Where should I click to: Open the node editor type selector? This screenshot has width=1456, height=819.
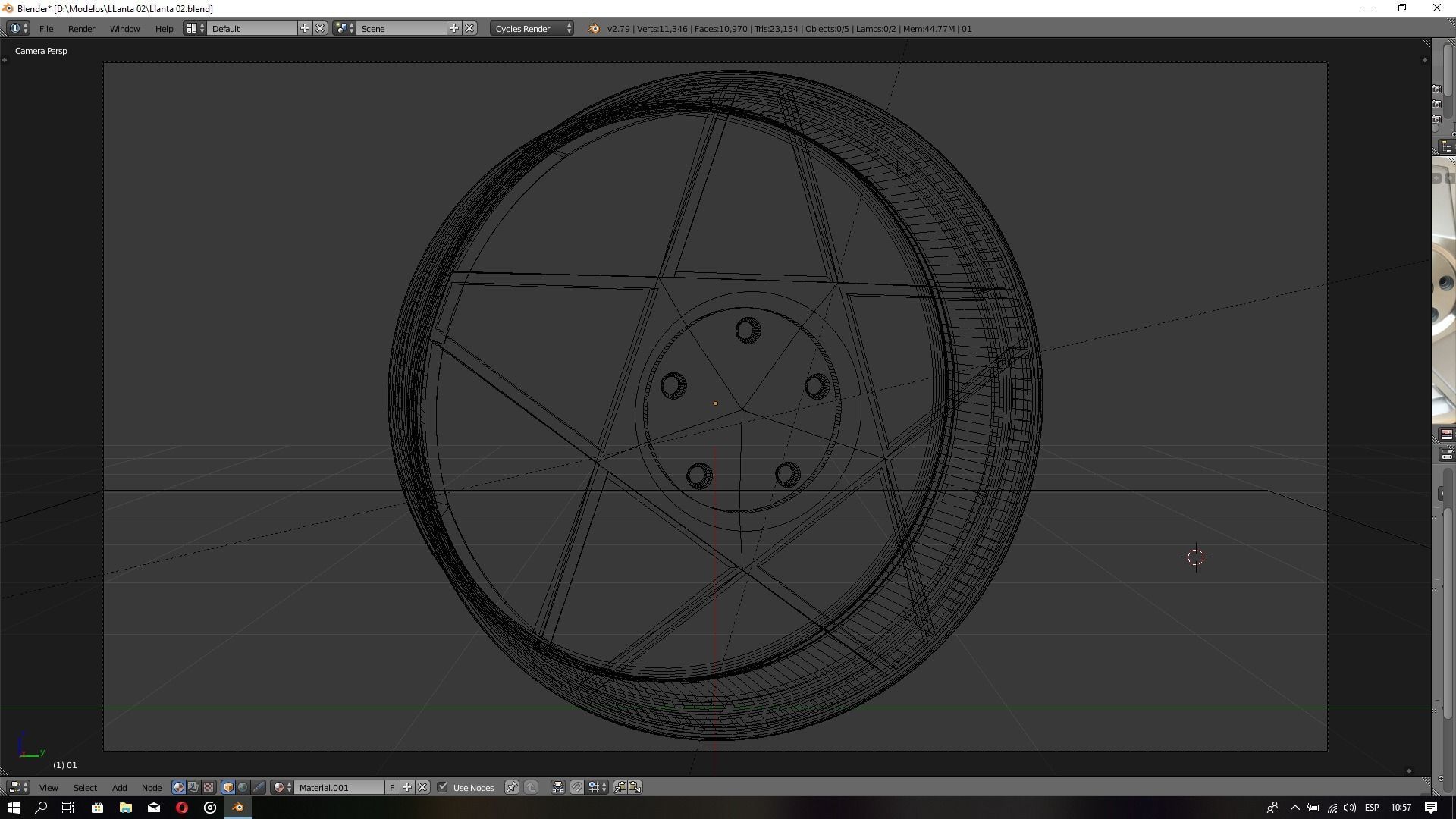click(18, 787)
